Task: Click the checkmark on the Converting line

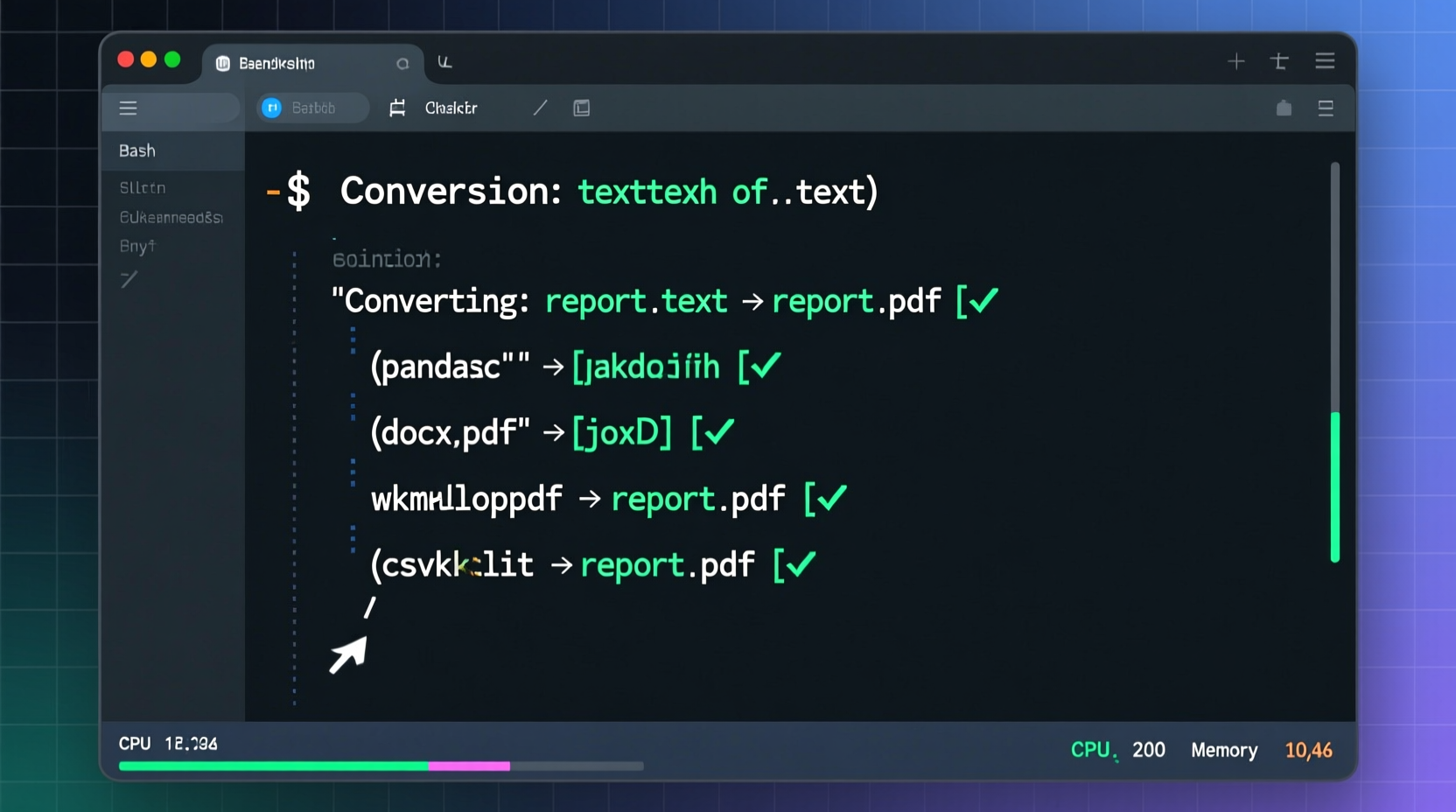Action: click(983, 300)
